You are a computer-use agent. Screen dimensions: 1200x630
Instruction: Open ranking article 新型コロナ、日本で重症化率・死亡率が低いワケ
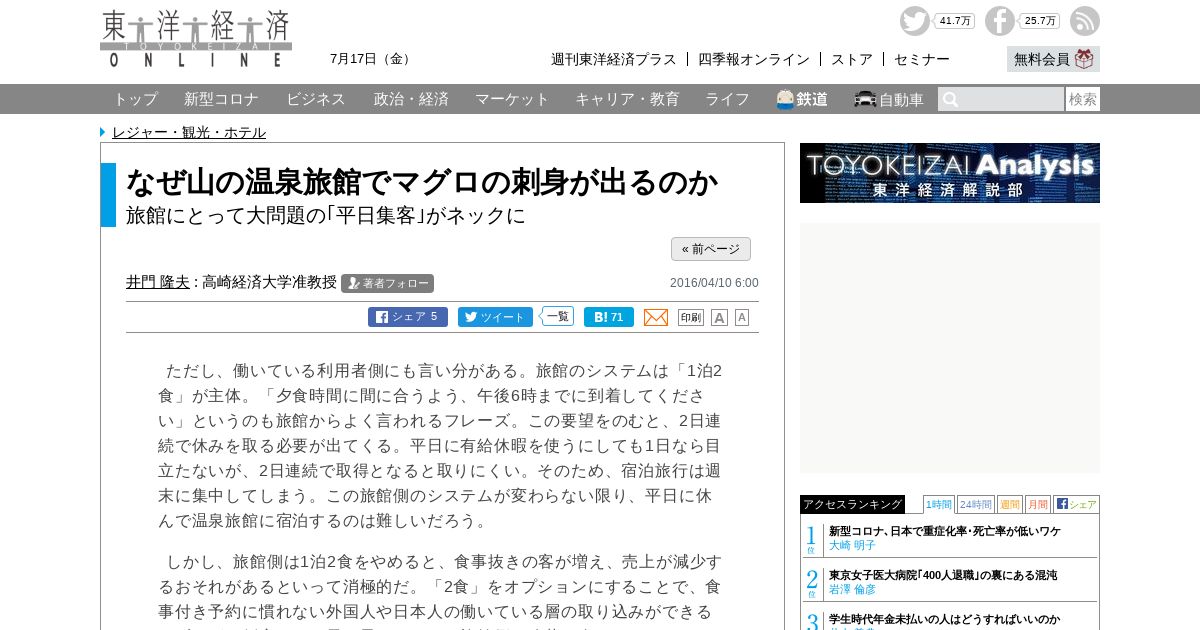click(945, 531)
